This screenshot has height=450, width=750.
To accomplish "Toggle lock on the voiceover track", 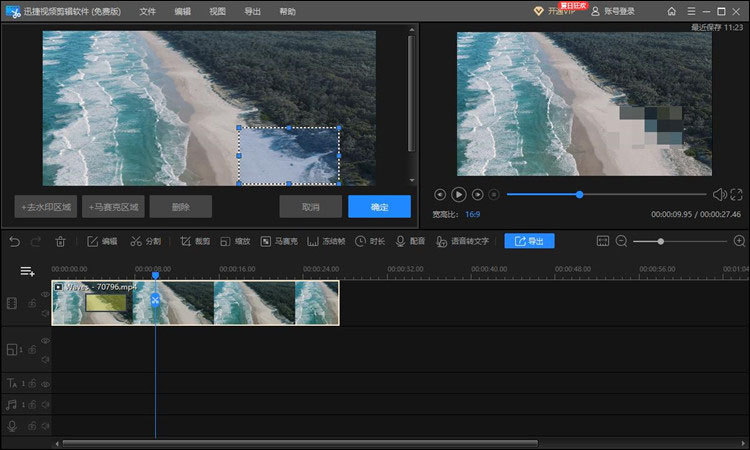I will point(32,426).
